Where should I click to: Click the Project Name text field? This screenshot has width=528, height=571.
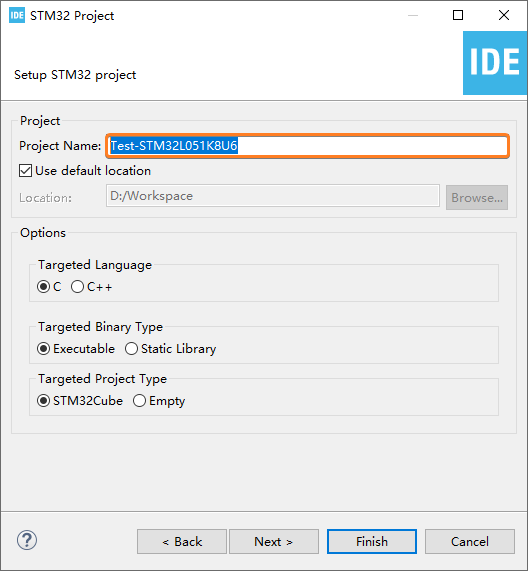[x=308, y=146]
